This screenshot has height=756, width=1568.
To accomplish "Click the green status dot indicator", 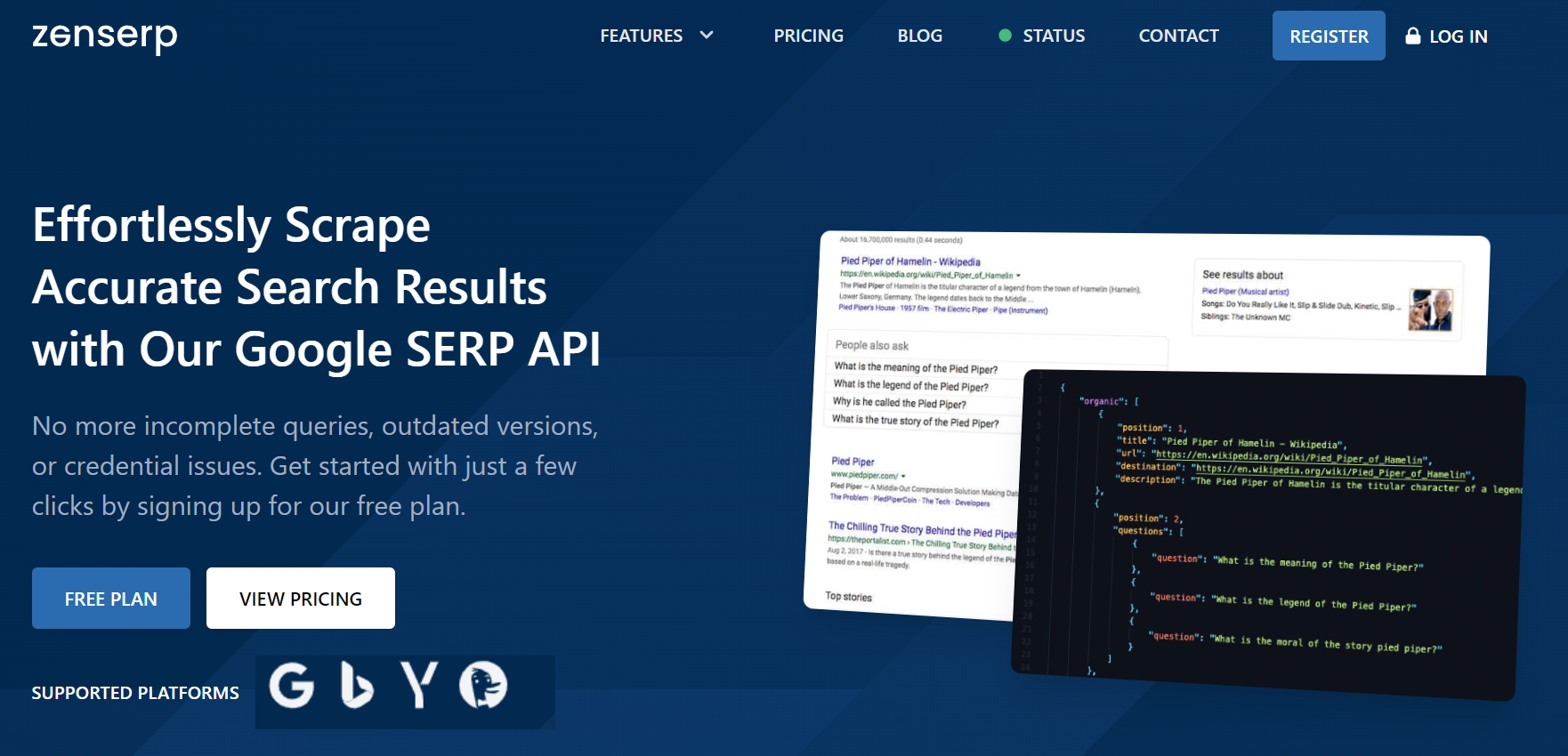I will click(x=1006, y=36).
